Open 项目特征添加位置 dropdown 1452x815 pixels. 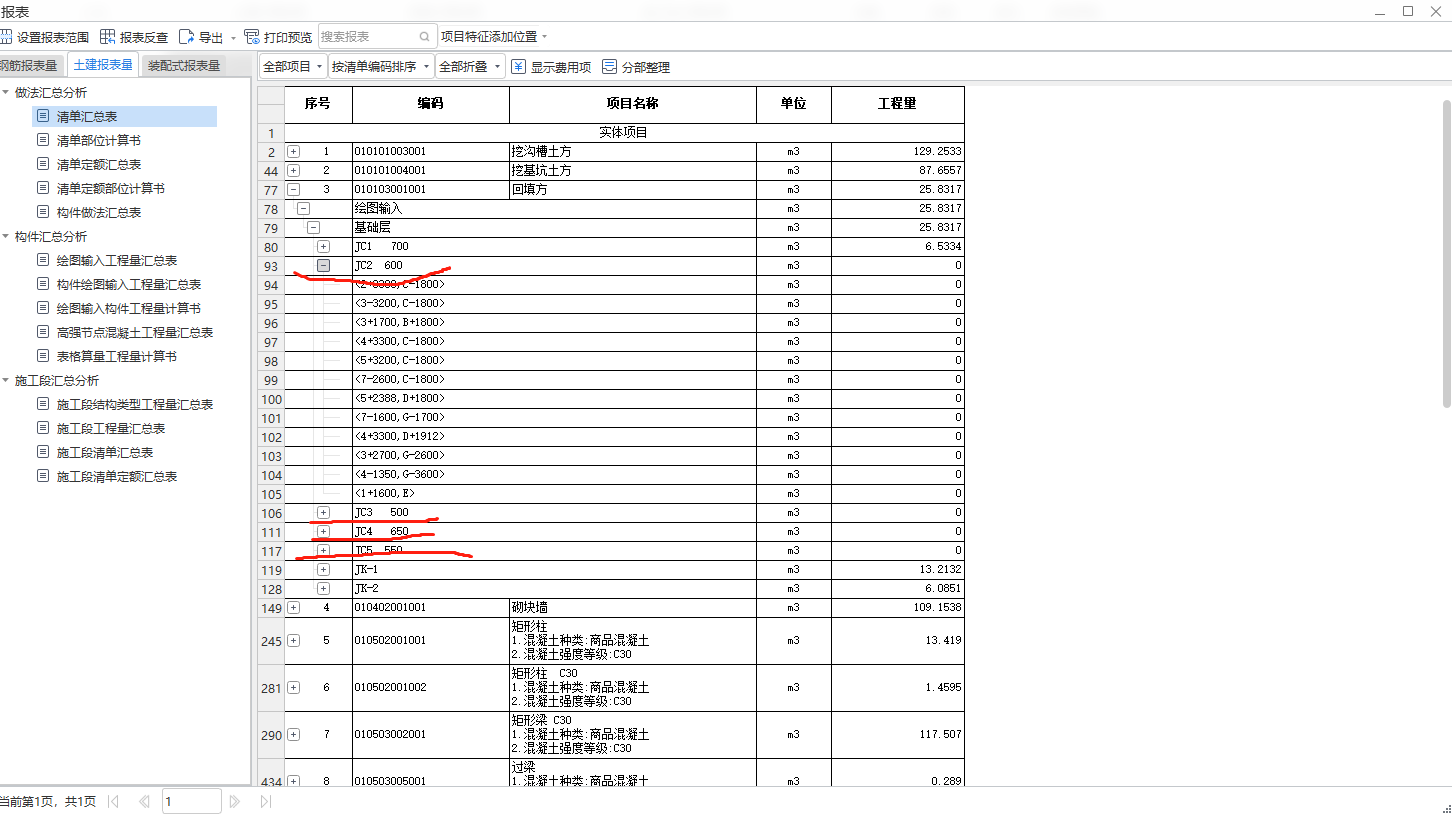(x=495, y=37)
